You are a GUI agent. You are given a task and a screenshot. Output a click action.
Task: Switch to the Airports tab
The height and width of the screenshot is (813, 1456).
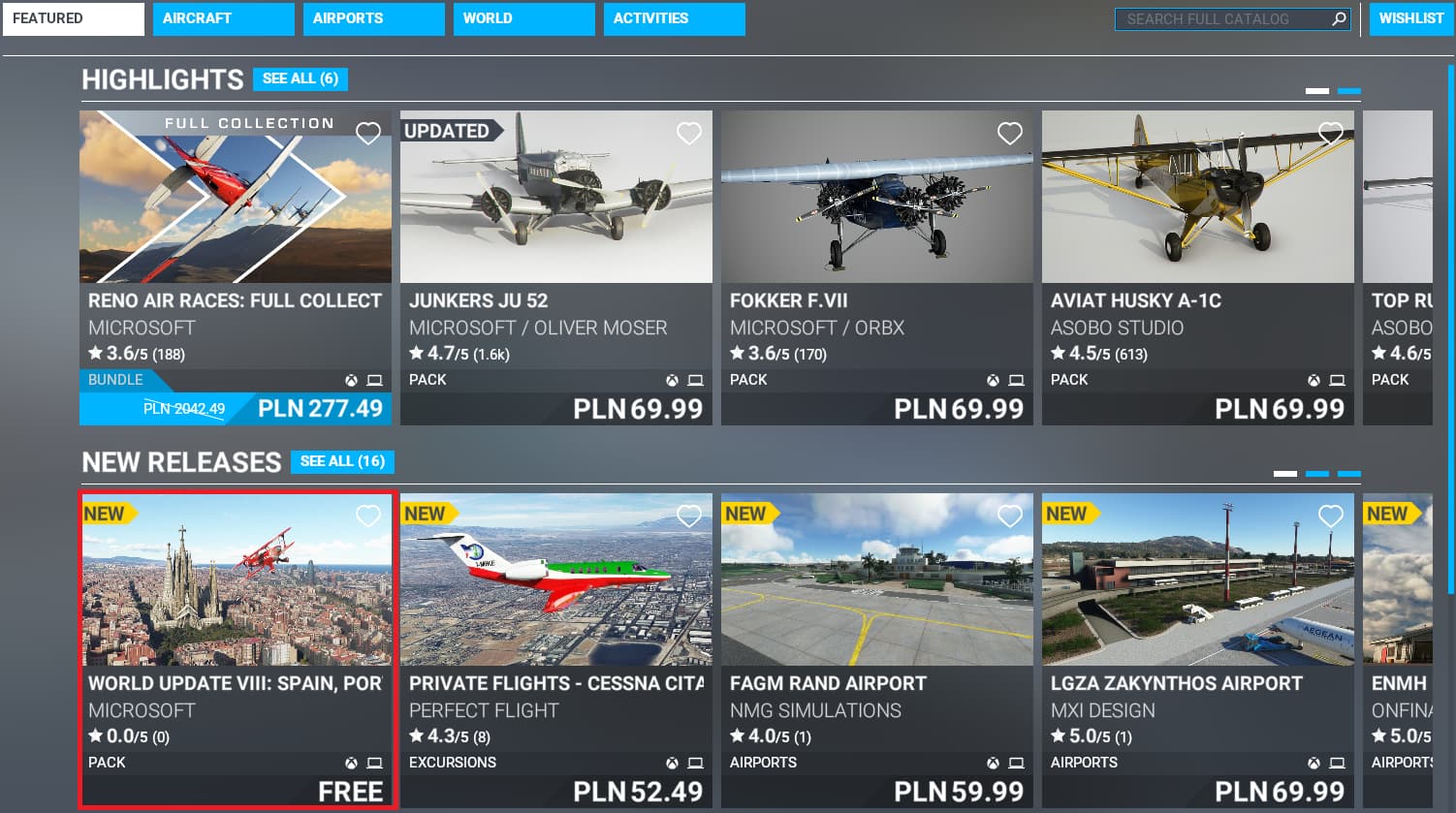(373, 18)
